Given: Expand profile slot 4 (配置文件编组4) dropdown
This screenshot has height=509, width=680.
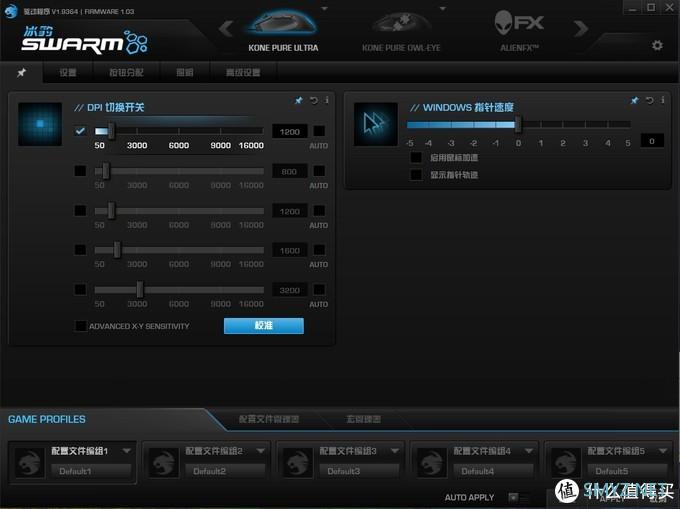Looking at the screenshot, I should coord(529,451).
